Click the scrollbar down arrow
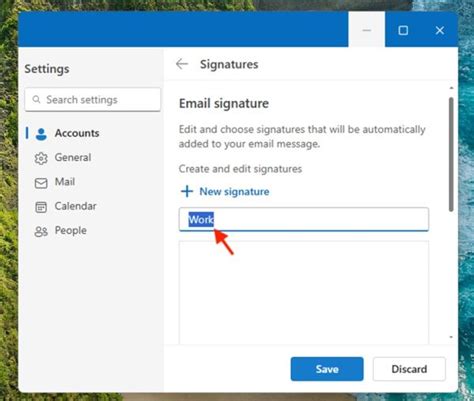Image resolution: width=474 pixels, height=401 pixels. [451, 337]
